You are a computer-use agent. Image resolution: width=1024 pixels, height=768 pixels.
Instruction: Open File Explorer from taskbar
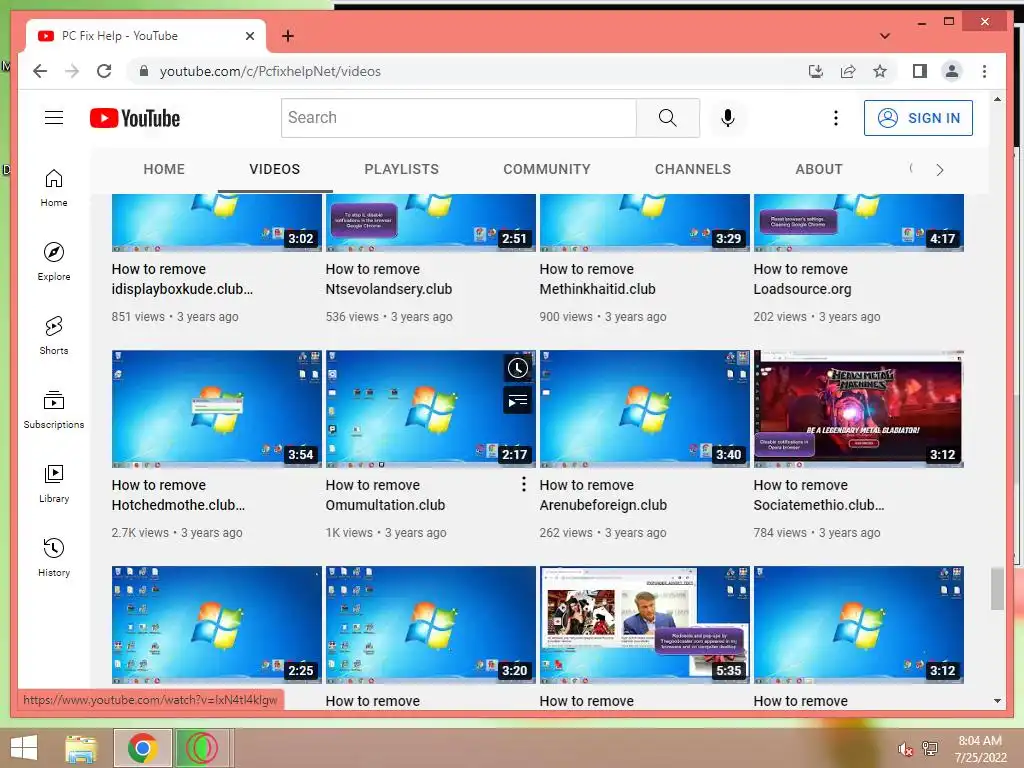81,748
